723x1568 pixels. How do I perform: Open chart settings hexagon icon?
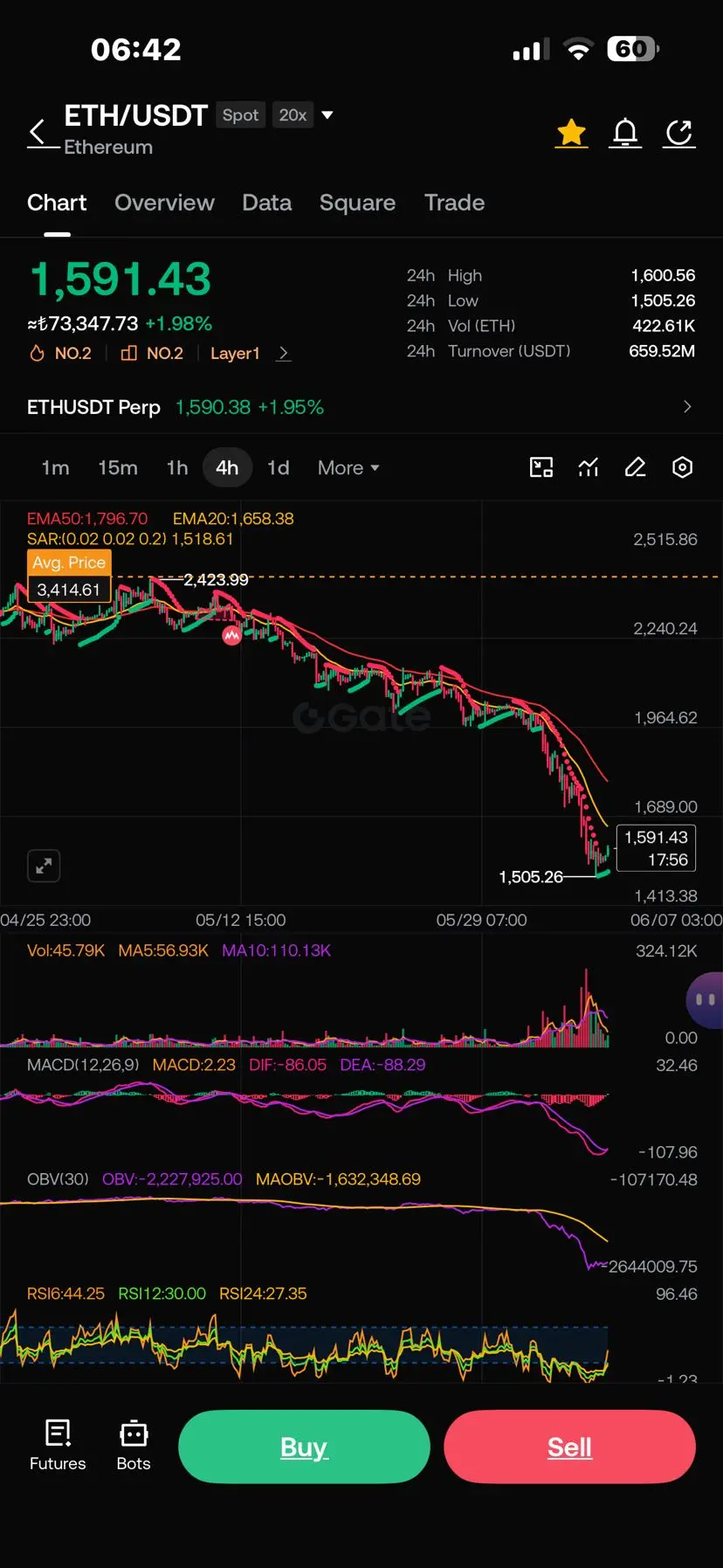(x=683, y=467)
